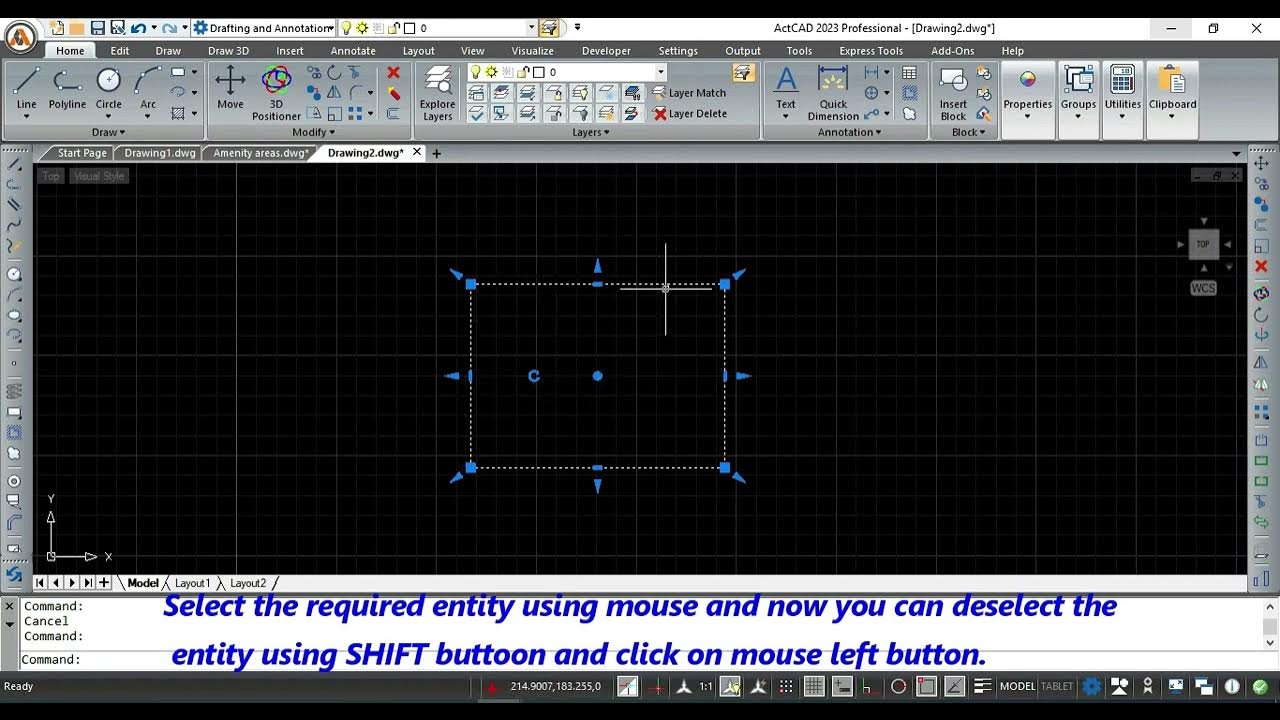
Task: Toggle polar tracking circle icon
Action: [x=898, y=686]
